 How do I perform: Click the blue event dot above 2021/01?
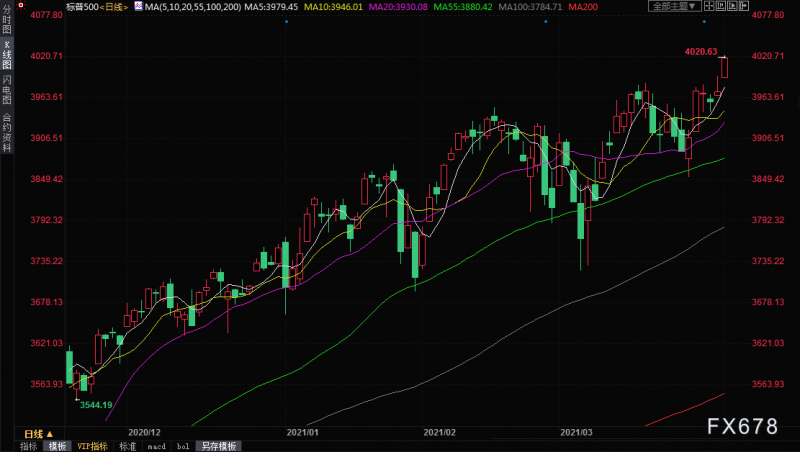pyautogui.click(x=287, y=21)
